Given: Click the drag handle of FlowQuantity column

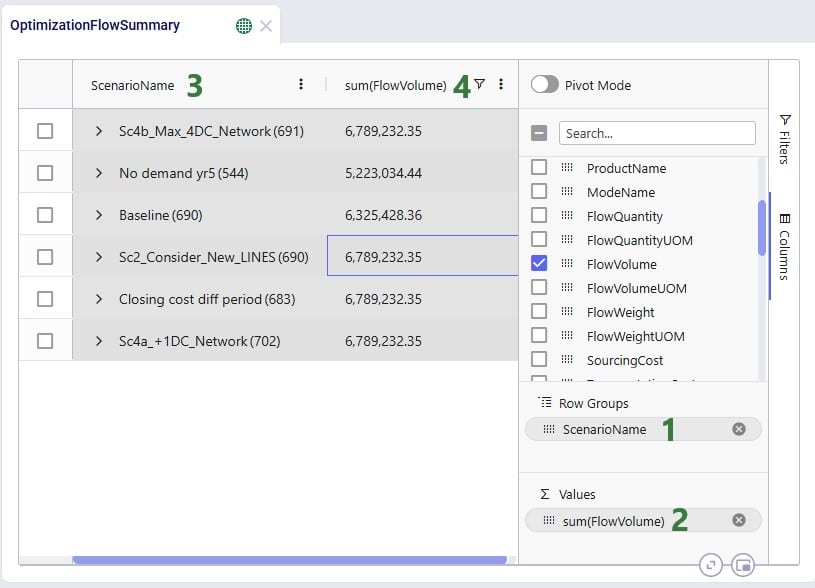Looking at the screenshot, I should pyautogui.click(x=567, y=215).
